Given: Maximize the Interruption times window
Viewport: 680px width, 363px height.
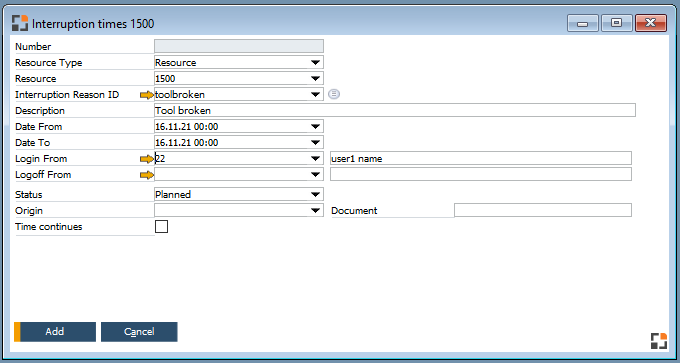Looking at the screenshot, I should coord(617,23).
